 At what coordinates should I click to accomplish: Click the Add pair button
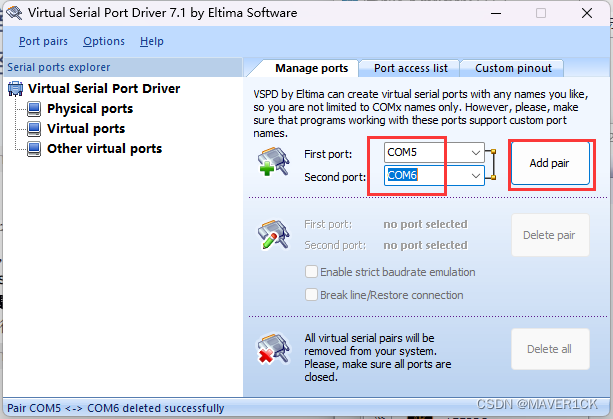pyautogui.click(x=550, y=163)
